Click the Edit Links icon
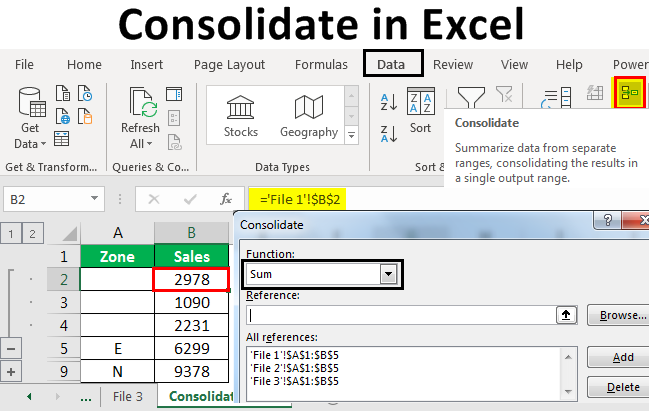This screenshot has width=649, height=411. click(x=174, y=142)
